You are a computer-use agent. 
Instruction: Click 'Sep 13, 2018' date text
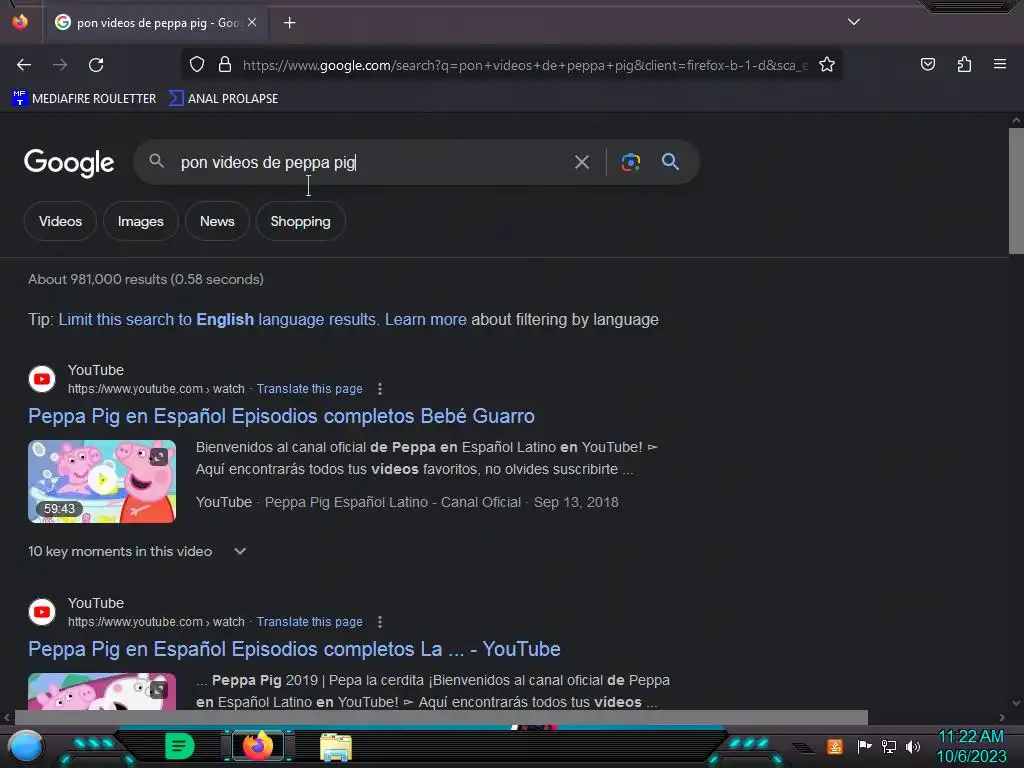575,502
